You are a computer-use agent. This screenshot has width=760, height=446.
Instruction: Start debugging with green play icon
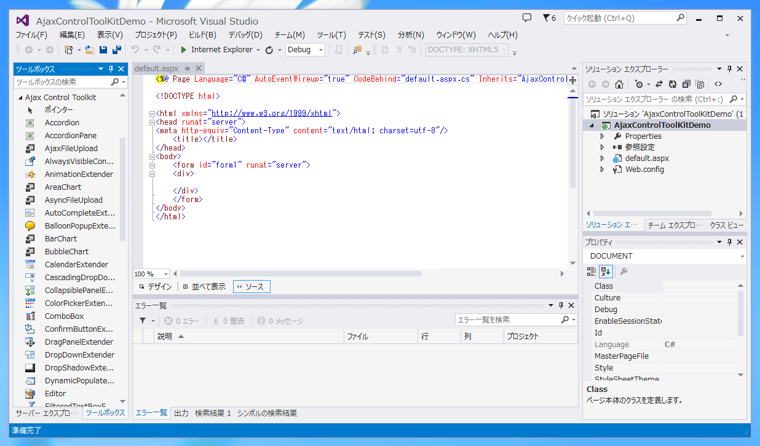183,49
